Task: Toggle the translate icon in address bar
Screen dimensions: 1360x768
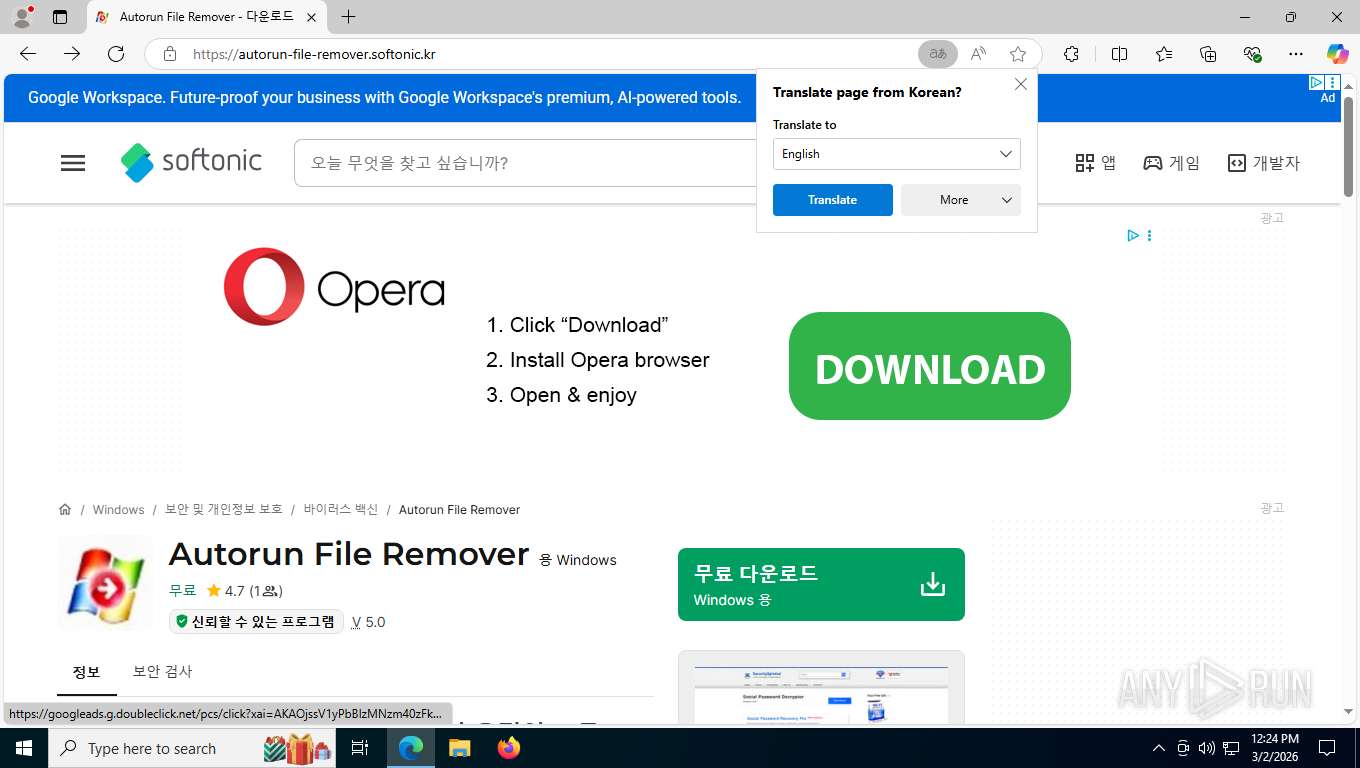Action: 938,54
